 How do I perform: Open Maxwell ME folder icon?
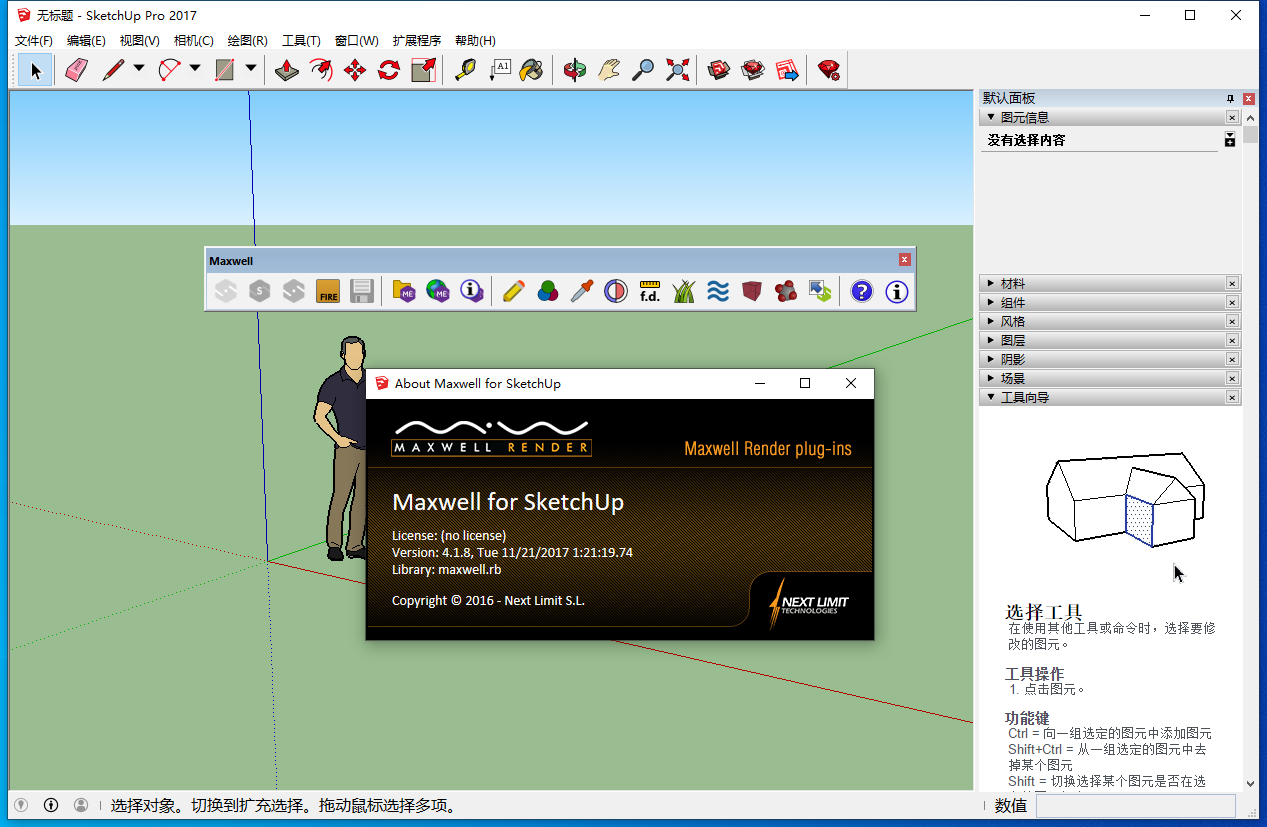pos(404,291)
